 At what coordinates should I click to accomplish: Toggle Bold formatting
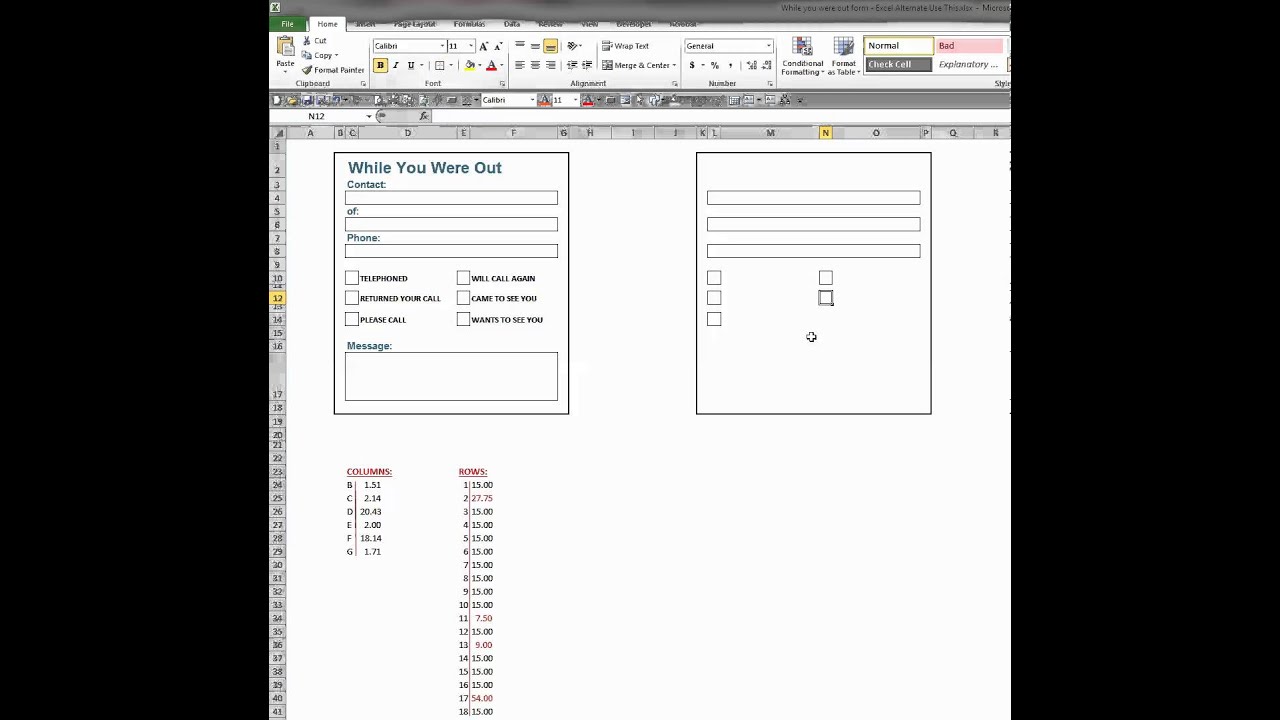[x=380, y=65]
